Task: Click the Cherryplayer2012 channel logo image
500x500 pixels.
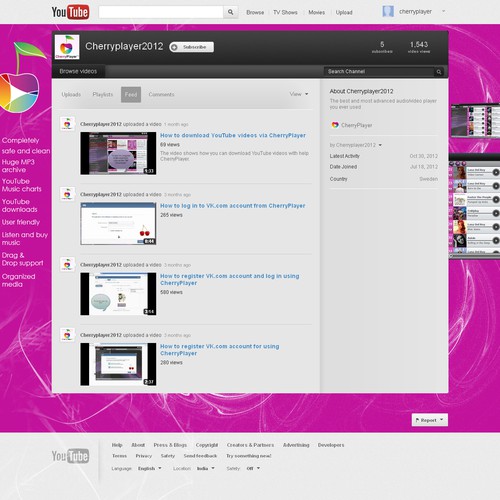Action: click(67, 47)
